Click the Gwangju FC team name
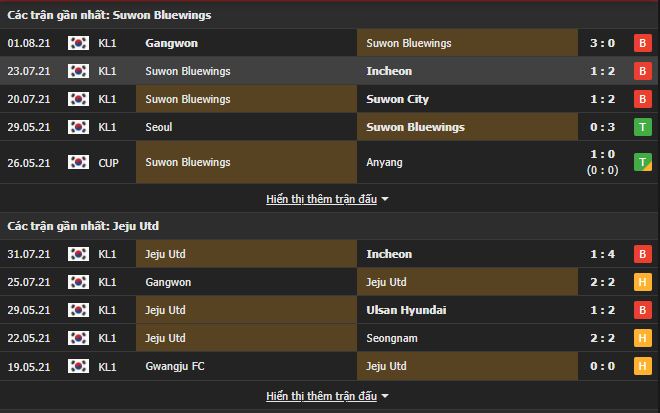The width and height of the screenshot is (660, 413). (174, 366)
